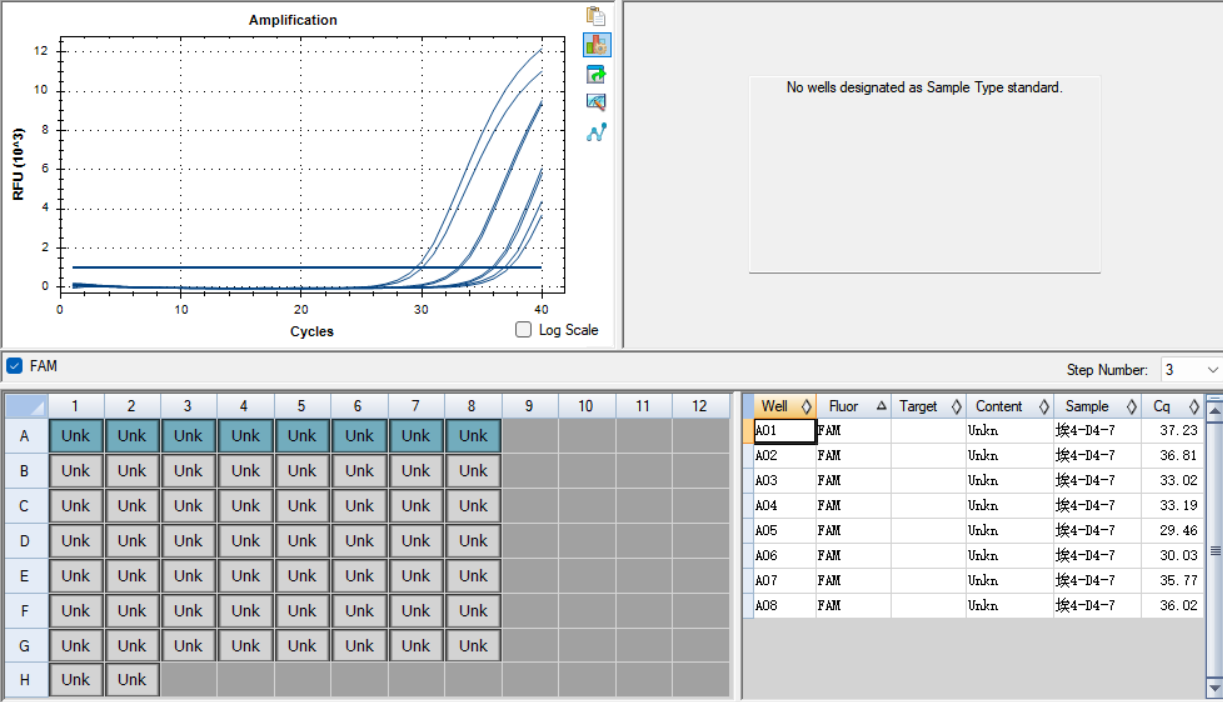Launch chart in new window icon

(x=597, y=74)
